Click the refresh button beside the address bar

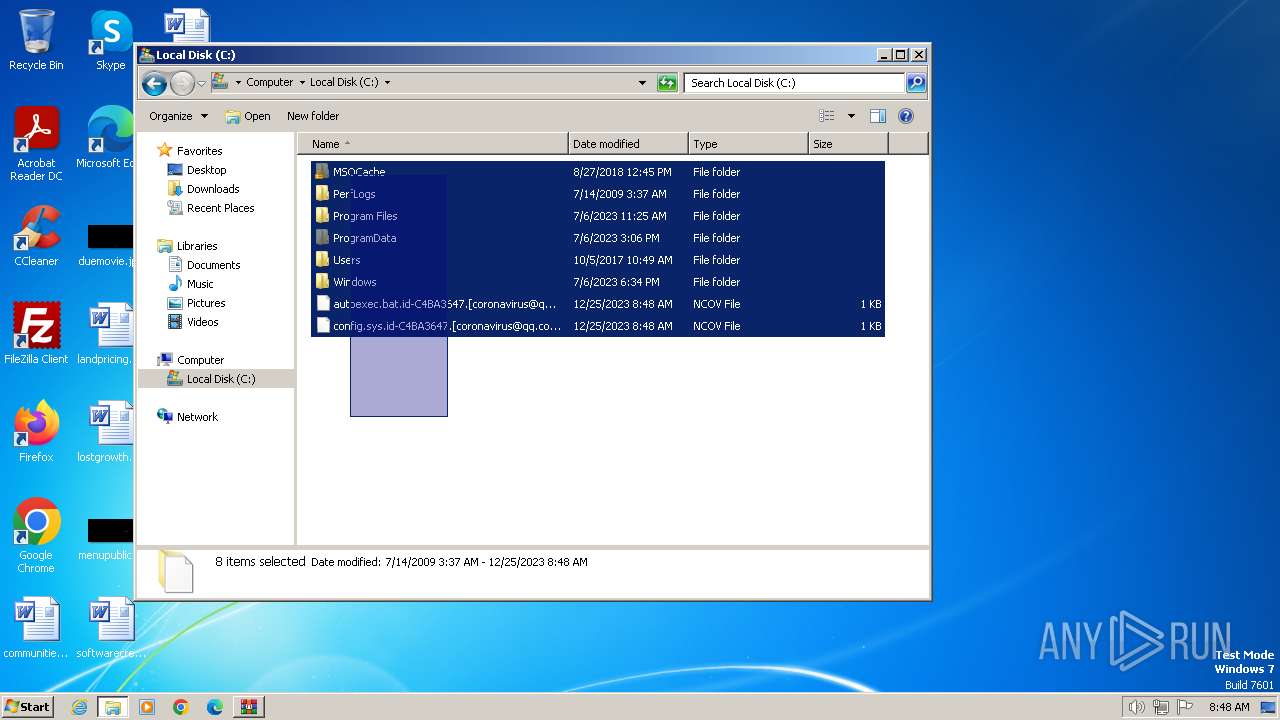tap(667, 83)
